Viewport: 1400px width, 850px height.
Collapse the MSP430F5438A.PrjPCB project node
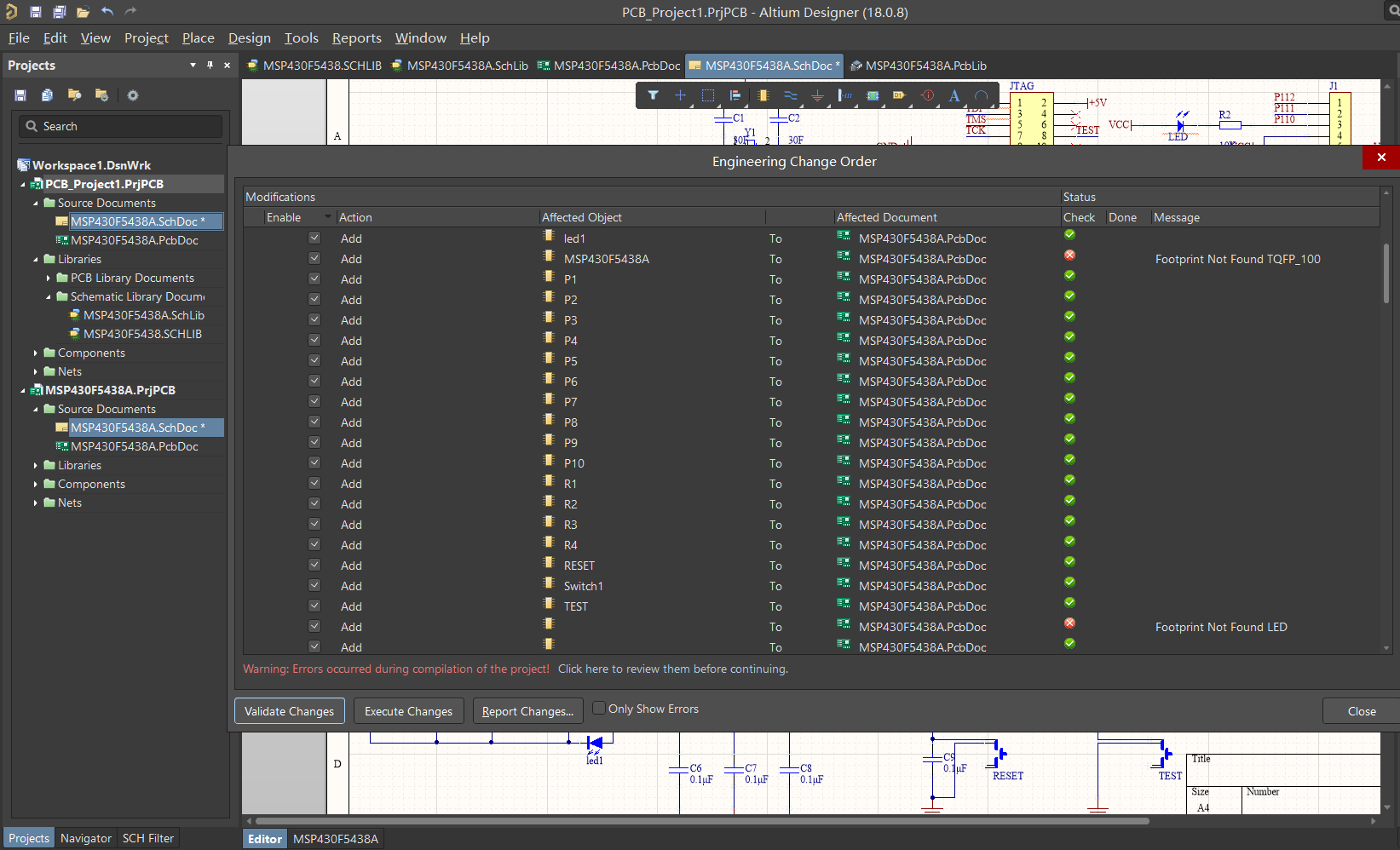point(23,390)
